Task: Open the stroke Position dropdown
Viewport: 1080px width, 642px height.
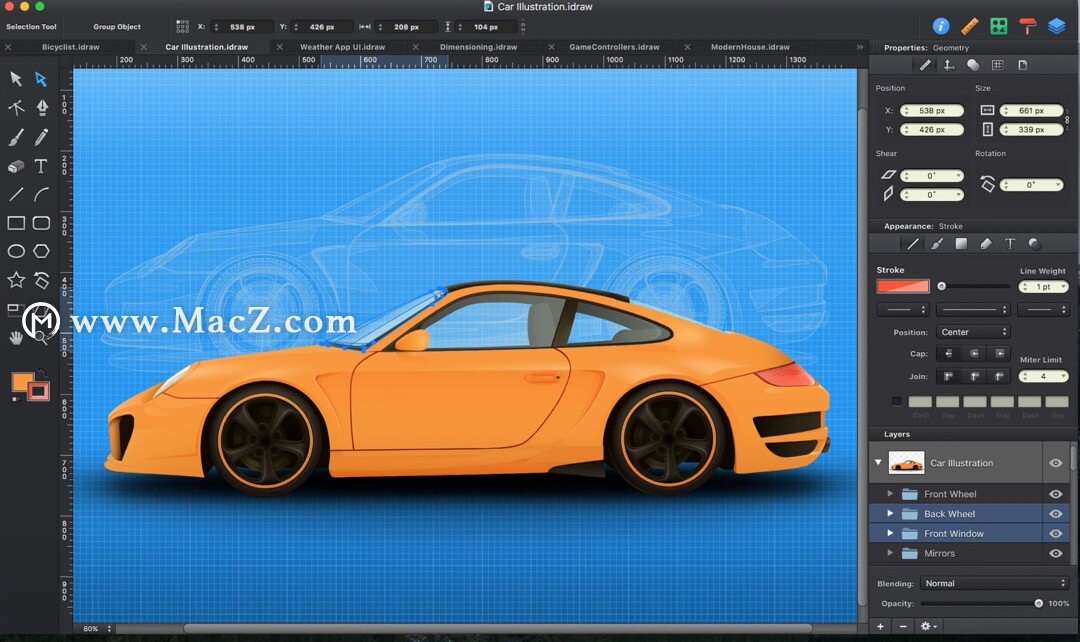Action: click(973, 332)
